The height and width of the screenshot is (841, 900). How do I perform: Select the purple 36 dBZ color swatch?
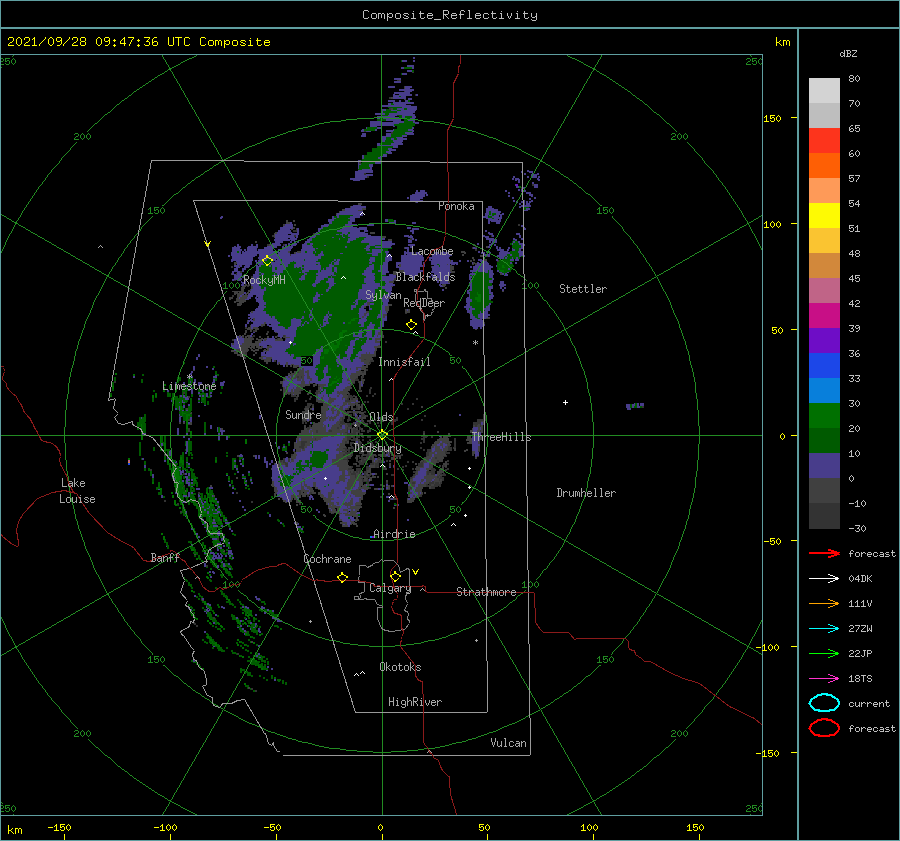[x=824, y=340]
